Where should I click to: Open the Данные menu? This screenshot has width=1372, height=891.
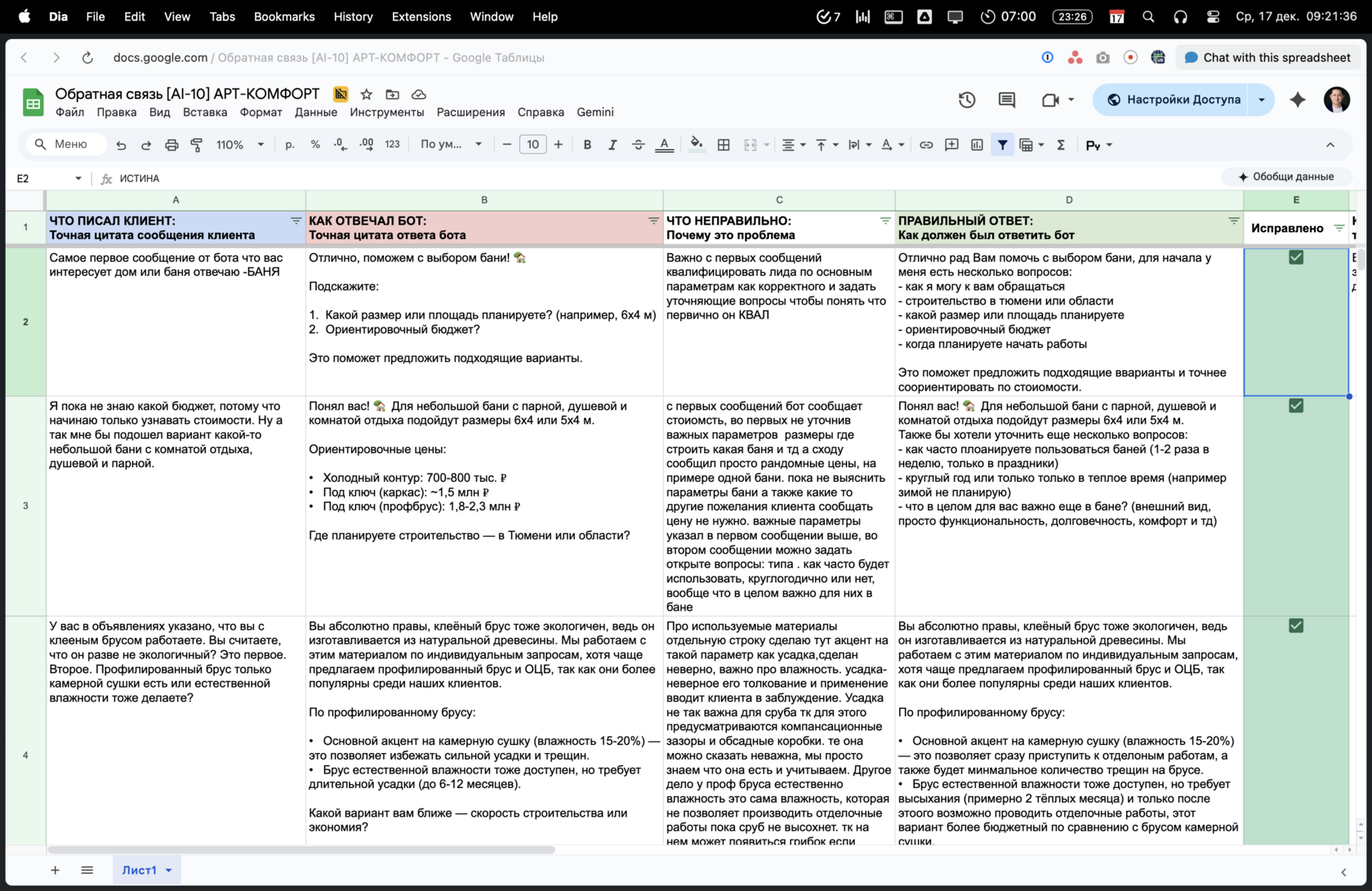click(x=316, y=113)
